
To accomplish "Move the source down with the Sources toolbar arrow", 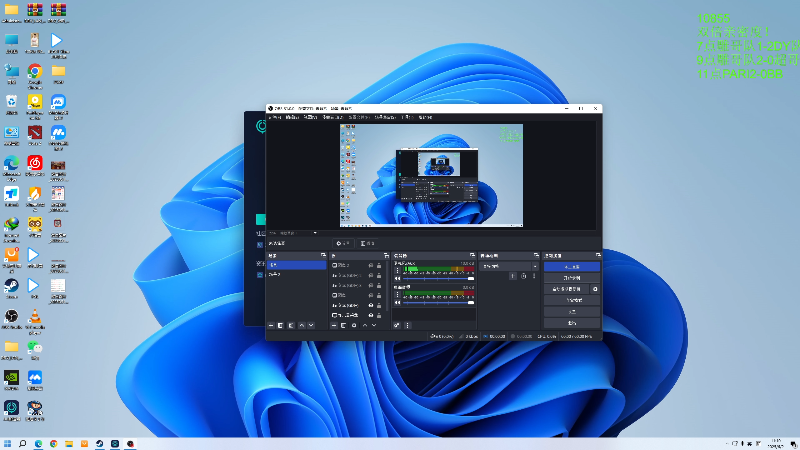I will point(374,326).
